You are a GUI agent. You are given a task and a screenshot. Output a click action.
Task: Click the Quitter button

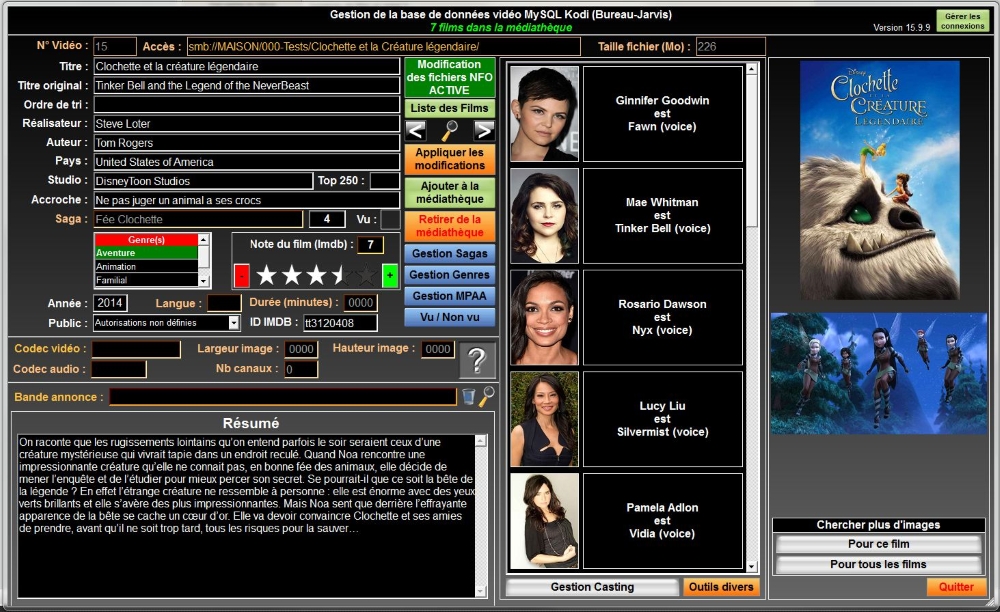coord(956,587)
